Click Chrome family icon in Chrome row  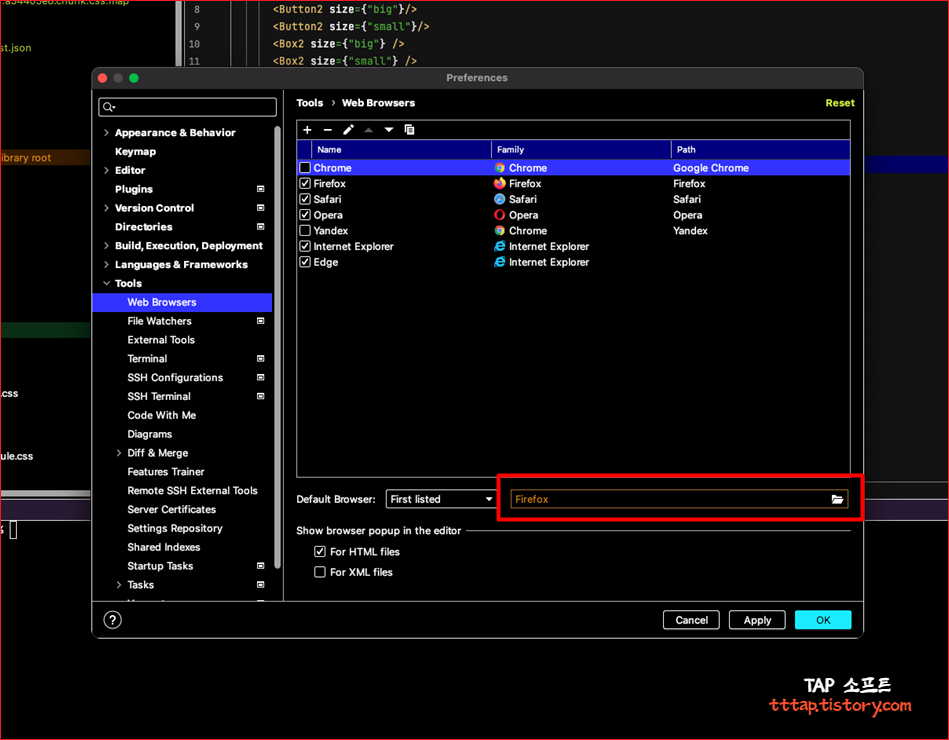pos(499,168)
